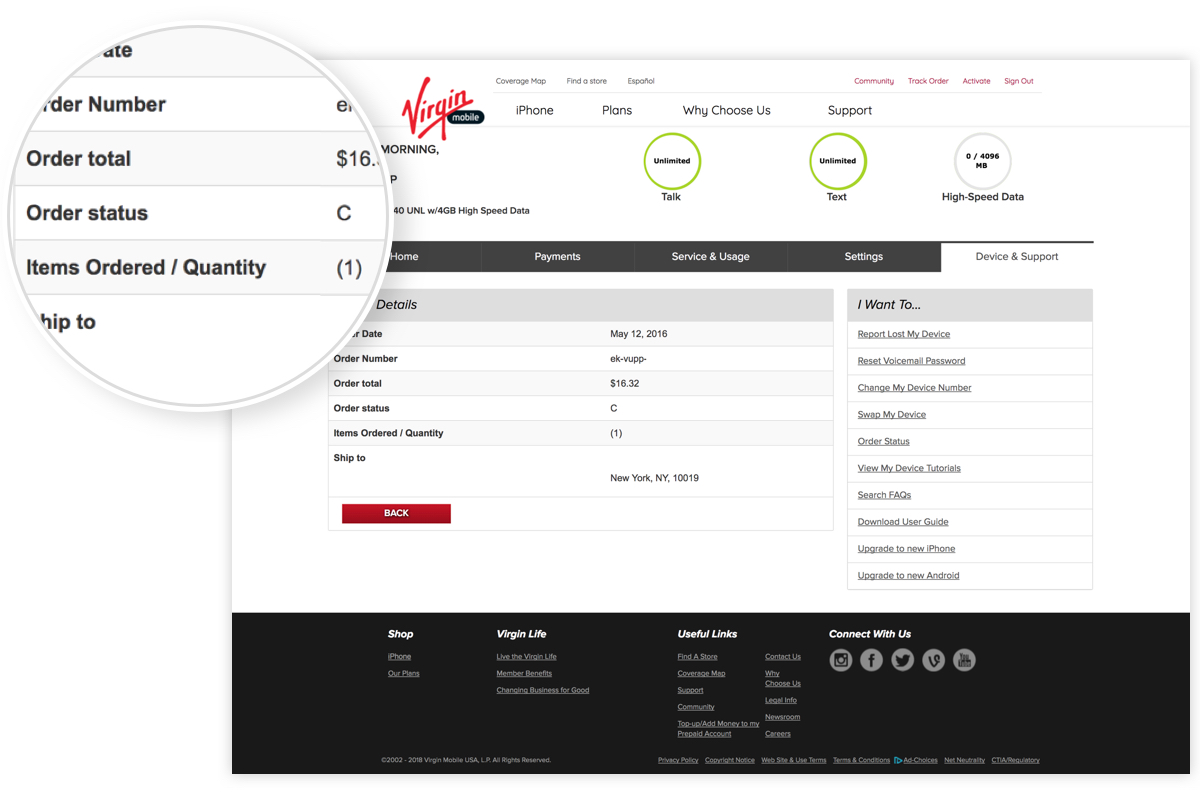Open Changing Business for Good link
The width and height of the screenshot is (1200, 800).
pos(543,691)
